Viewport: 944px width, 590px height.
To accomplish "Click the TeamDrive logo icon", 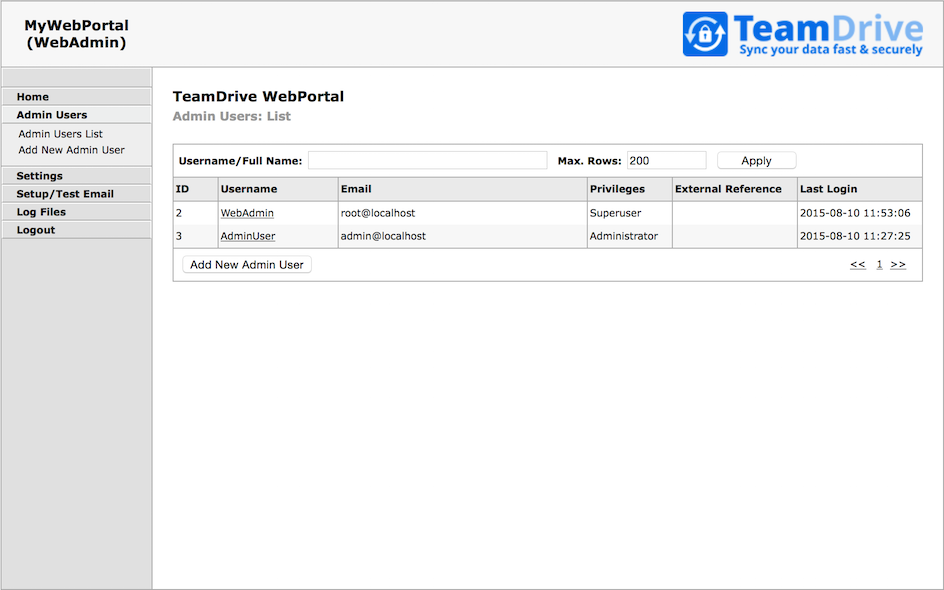I will (705, 34).
